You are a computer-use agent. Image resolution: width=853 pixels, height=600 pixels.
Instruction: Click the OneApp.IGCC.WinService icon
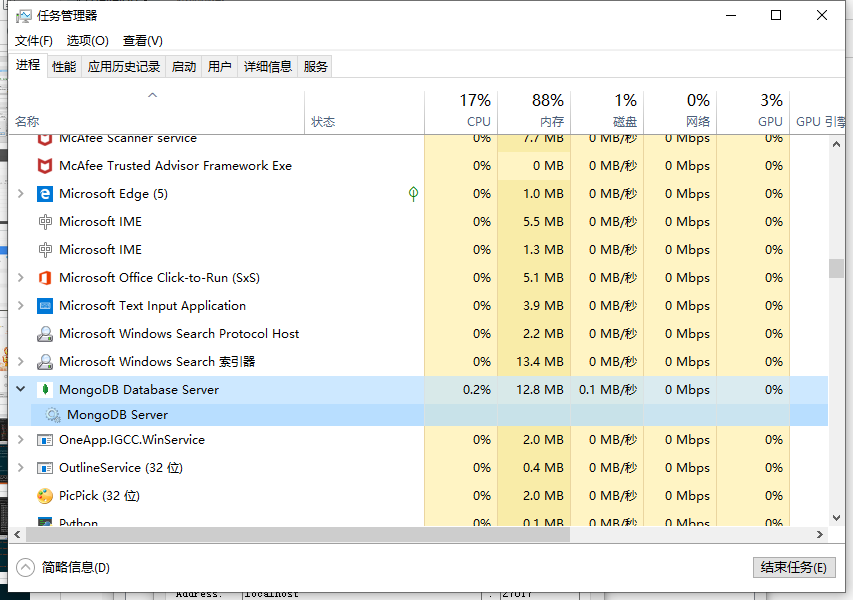(x=45, y=440)
